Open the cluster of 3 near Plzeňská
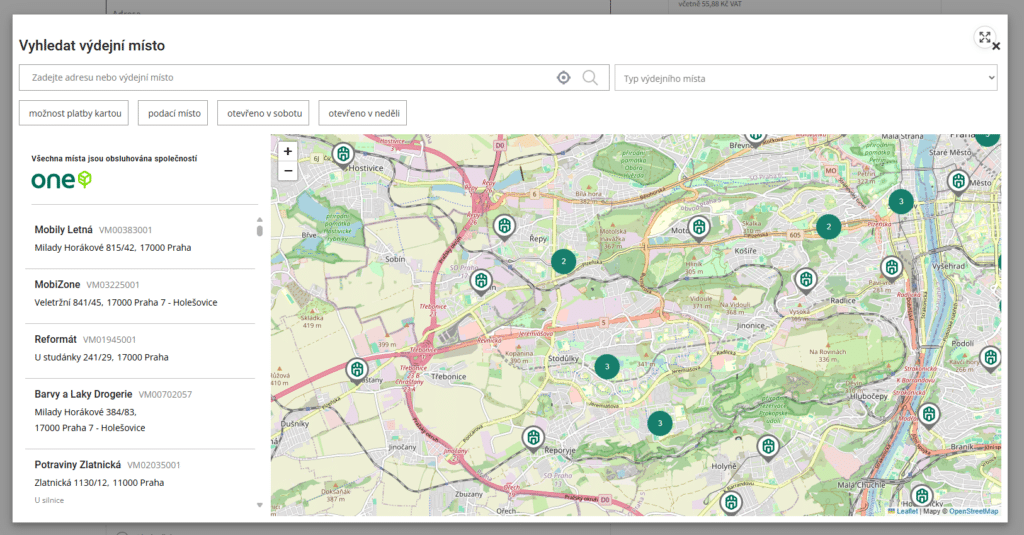Viewport: 1024px width, 535px height. pyautogui.click(x=901, y=201)
